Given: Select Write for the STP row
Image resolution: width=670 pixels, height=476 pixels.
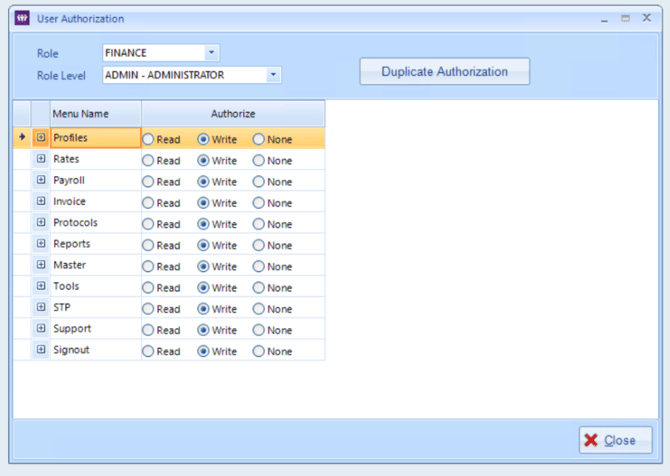Looking at the screenshot, I should 204,309.
